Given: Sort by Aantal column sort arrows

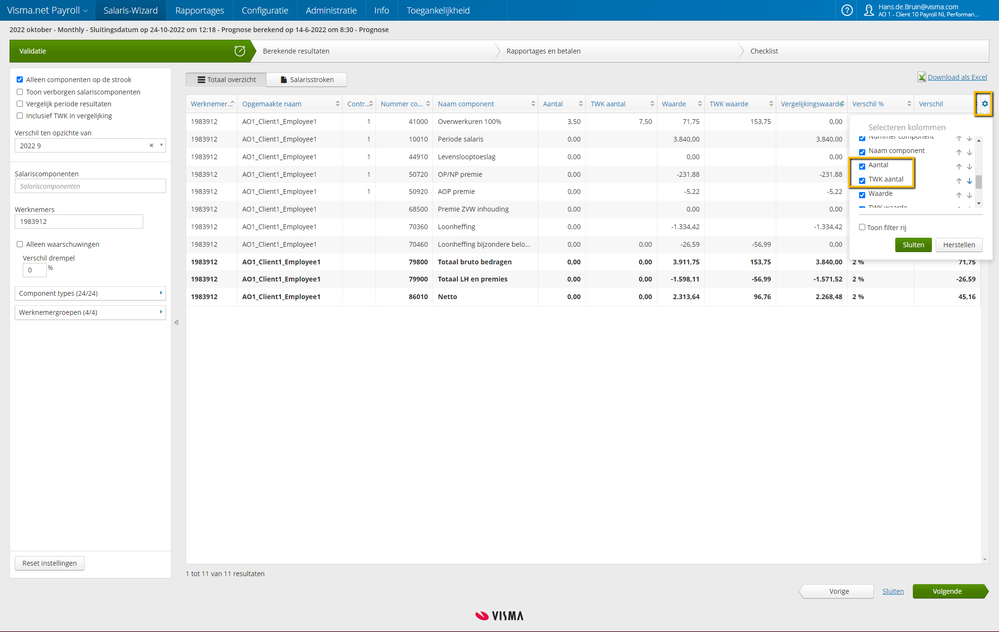Looking at the screenshot, I should pos(580,104).
